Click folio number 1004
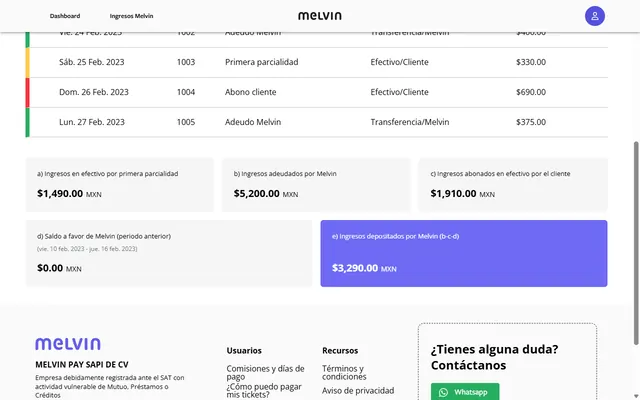 (x=186, y=92)
